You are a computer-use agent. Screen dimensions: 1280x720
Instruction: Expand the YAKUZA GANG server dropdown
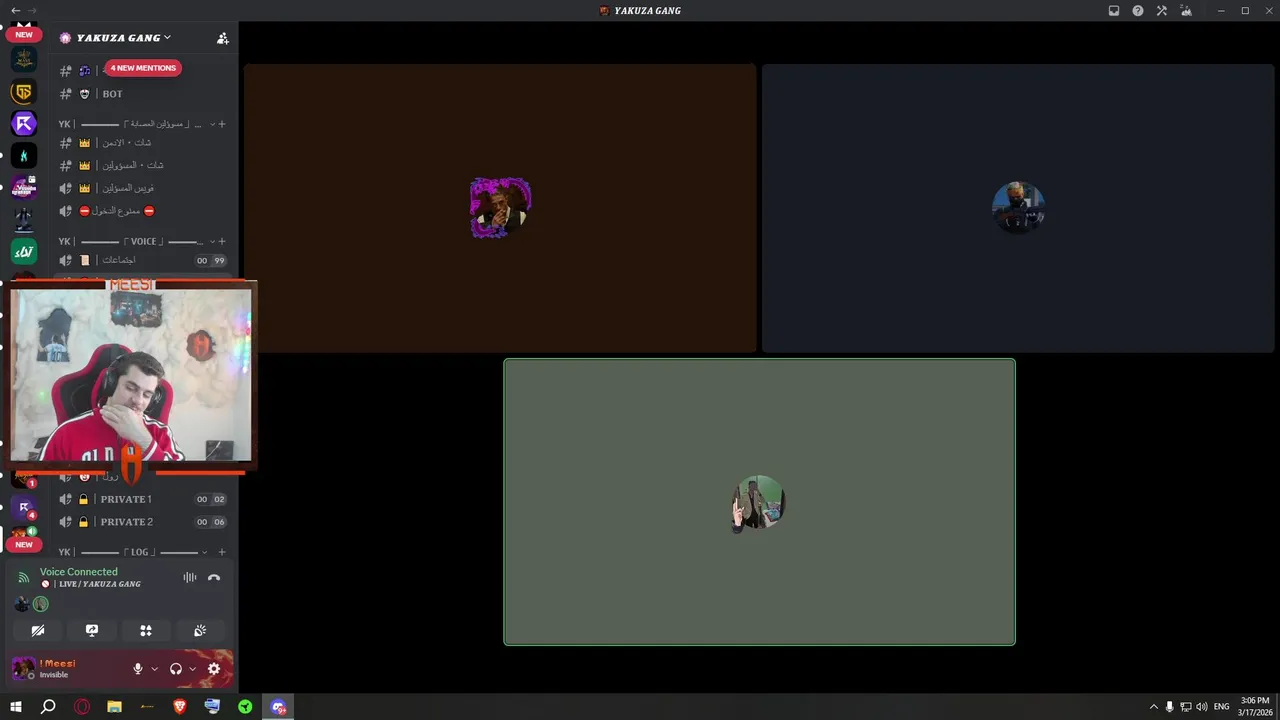pyautogui.click(x=167, y=37)
